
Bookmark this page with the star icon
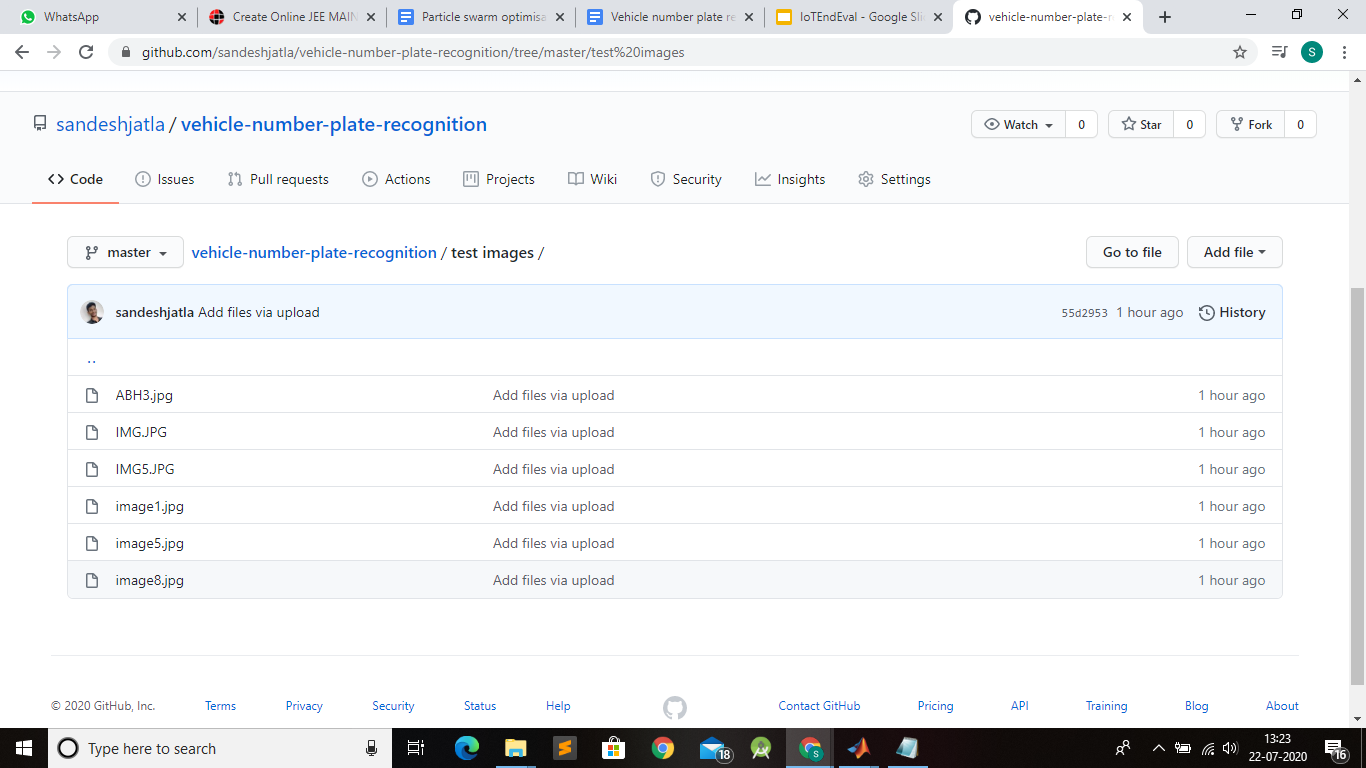point(1240,52)
